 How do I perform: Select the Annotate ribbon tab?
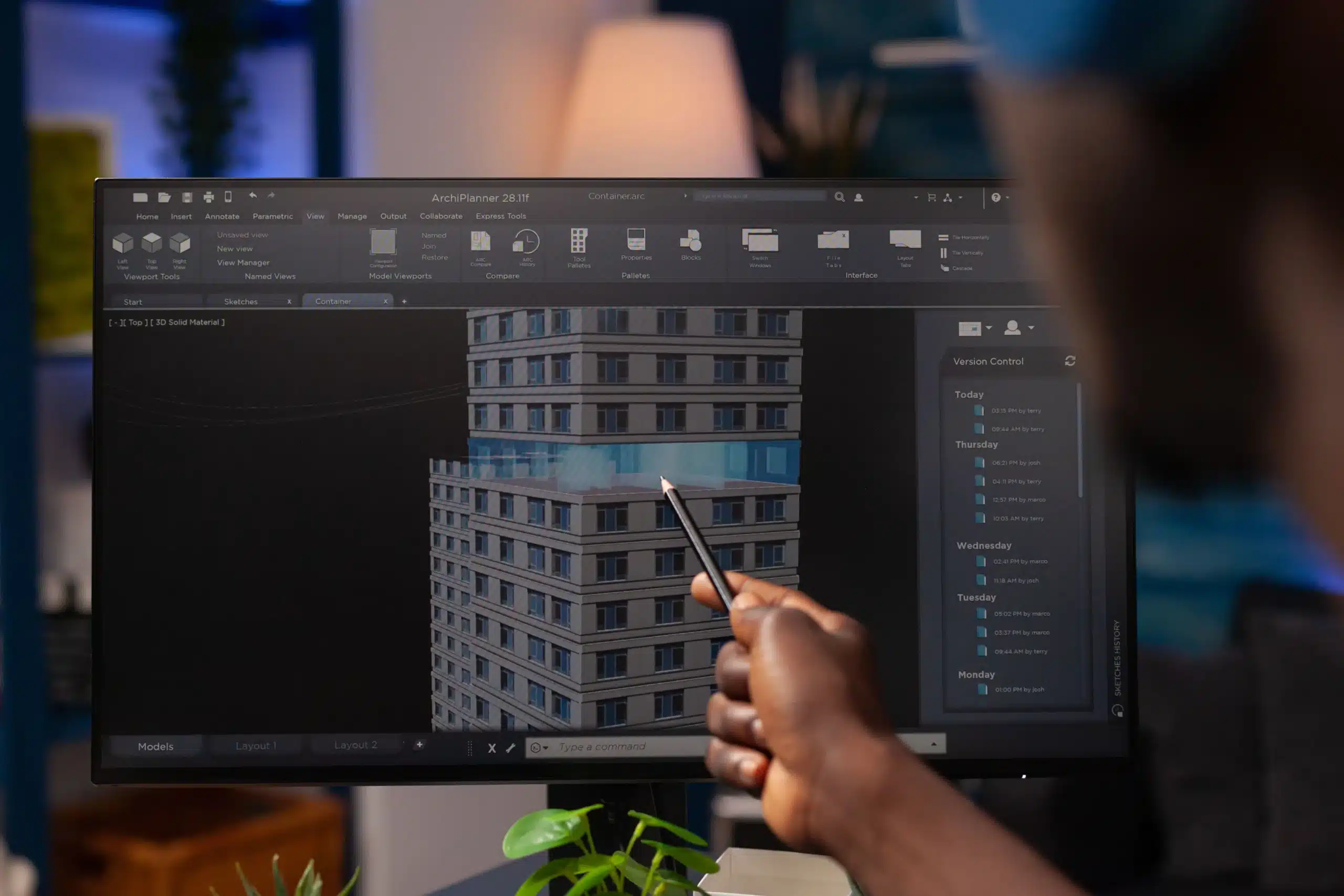tap(221, 216)
